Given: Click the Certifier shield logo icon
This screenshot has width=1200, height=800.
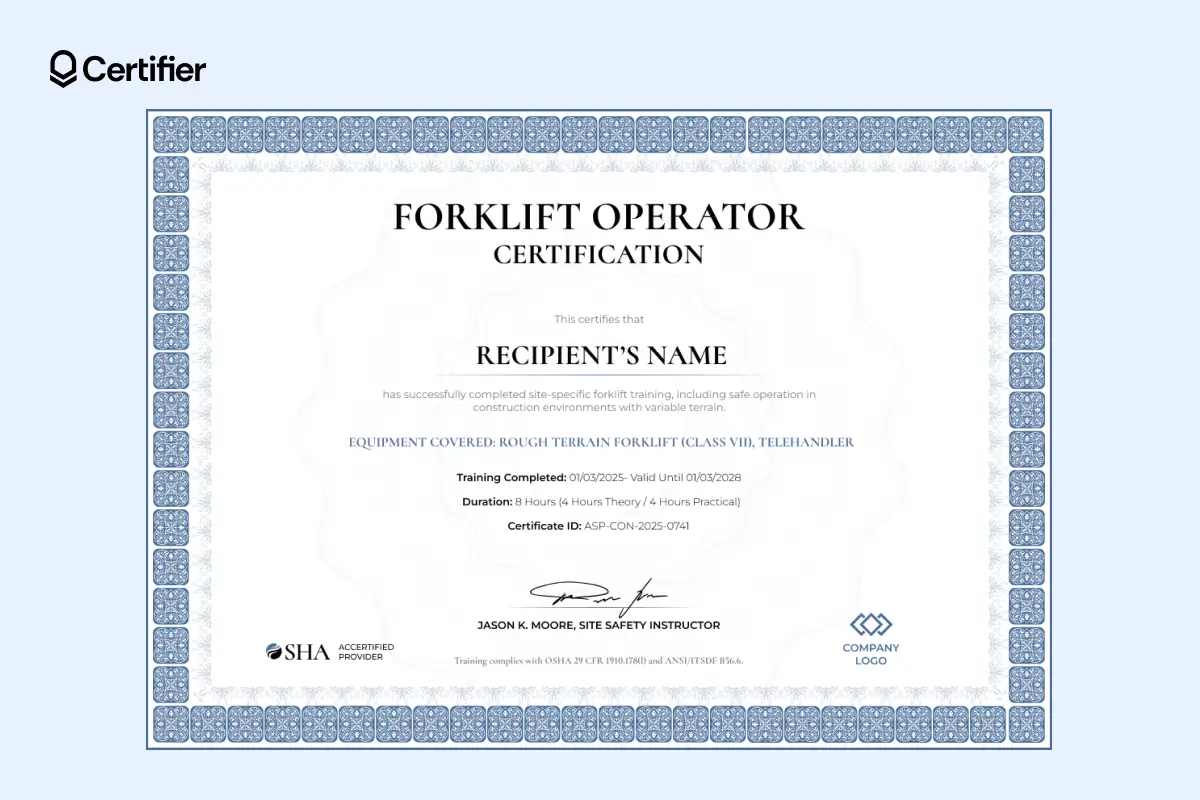Looking at the screenshot, I should (62, 69).
